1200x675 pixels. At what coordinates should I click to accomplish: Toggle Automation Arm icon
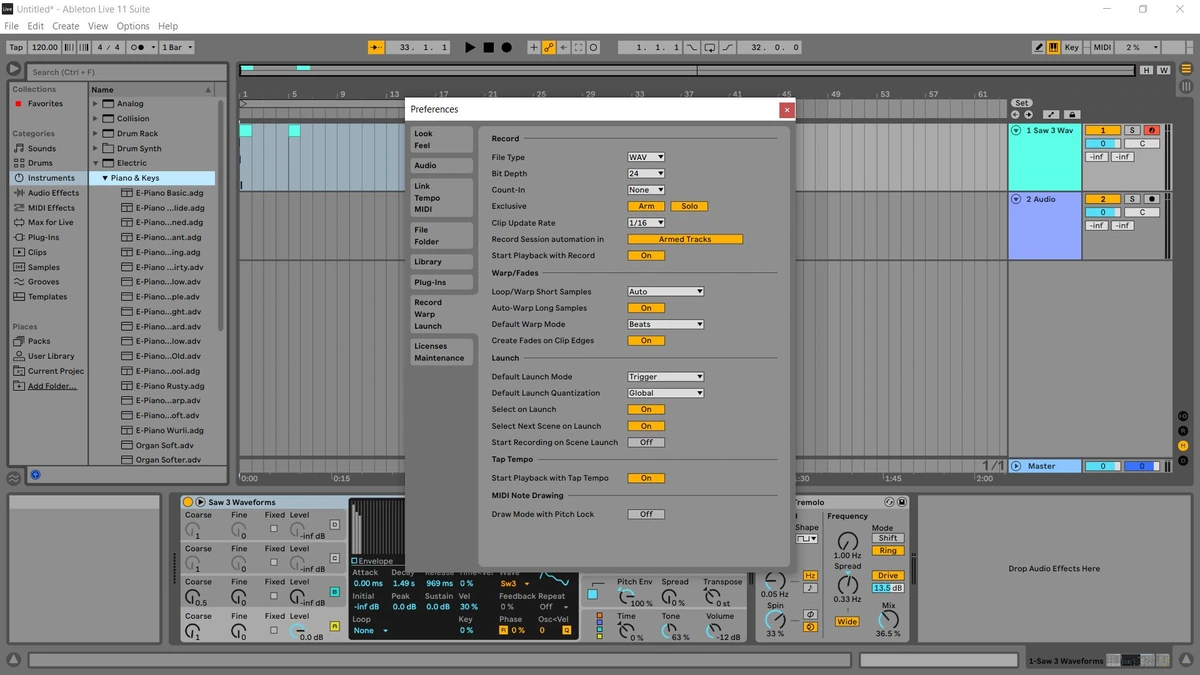click(x=548, y=47)
